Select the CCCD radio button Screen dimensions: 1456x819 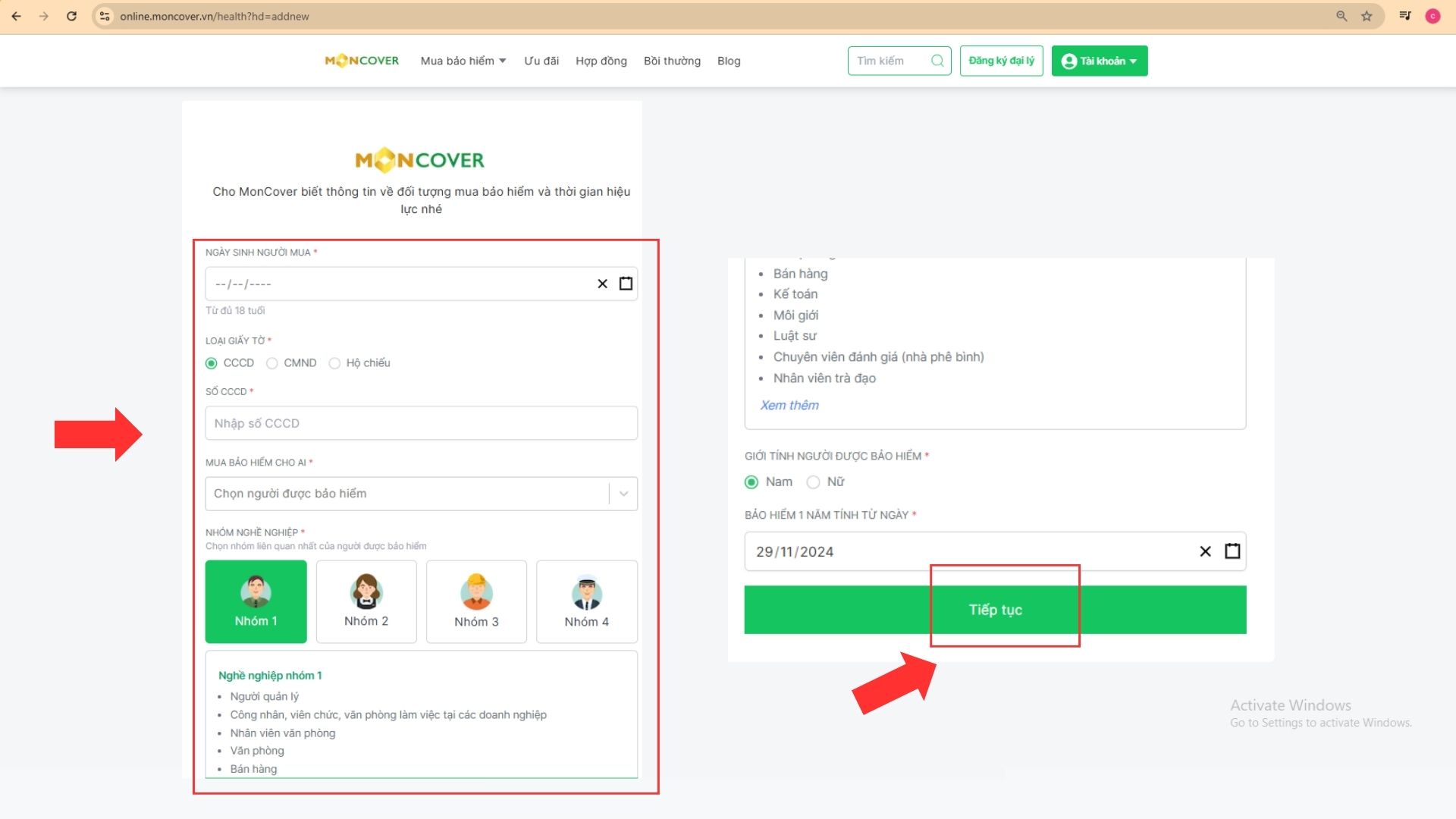212,362
